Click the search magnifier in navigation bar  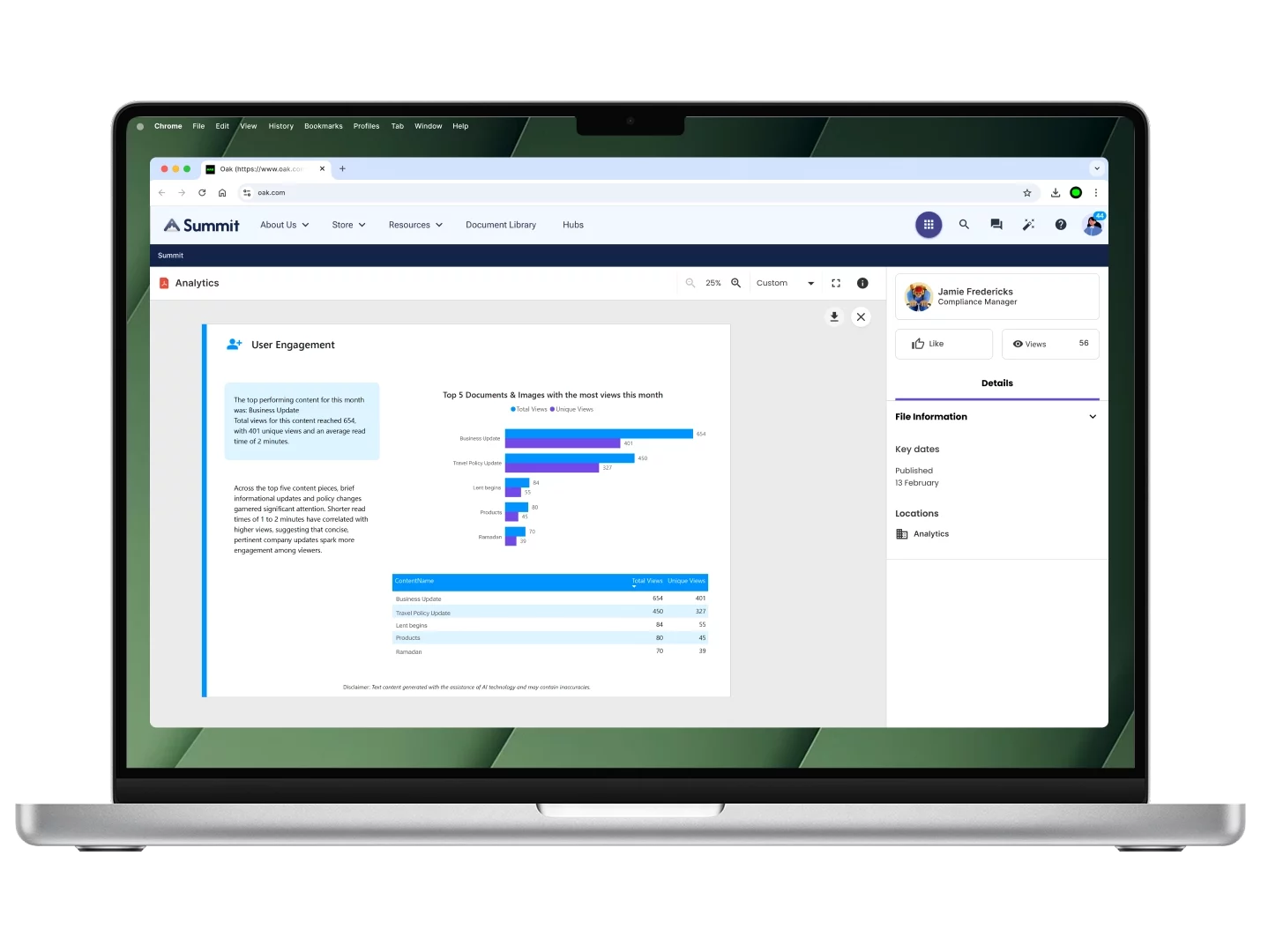tap(964, 225)
